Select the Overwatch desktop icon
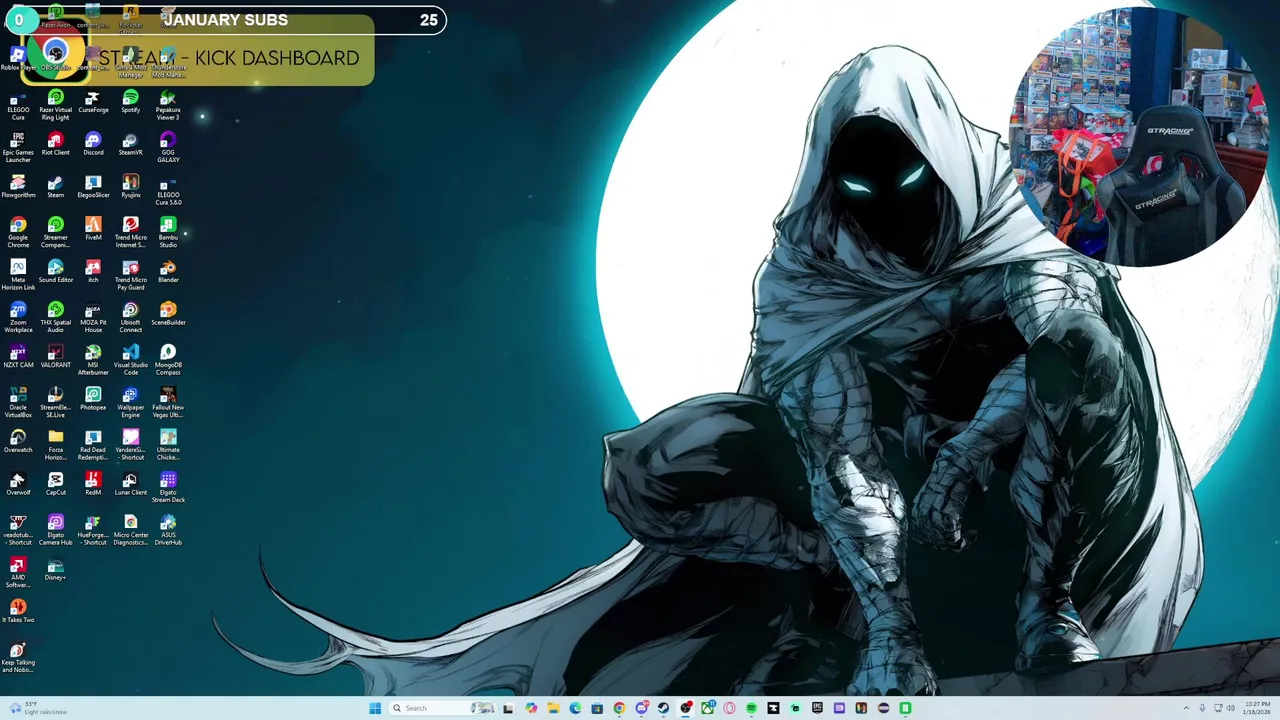The height and width of the screenshot is (720, 1280). (18, 442)
